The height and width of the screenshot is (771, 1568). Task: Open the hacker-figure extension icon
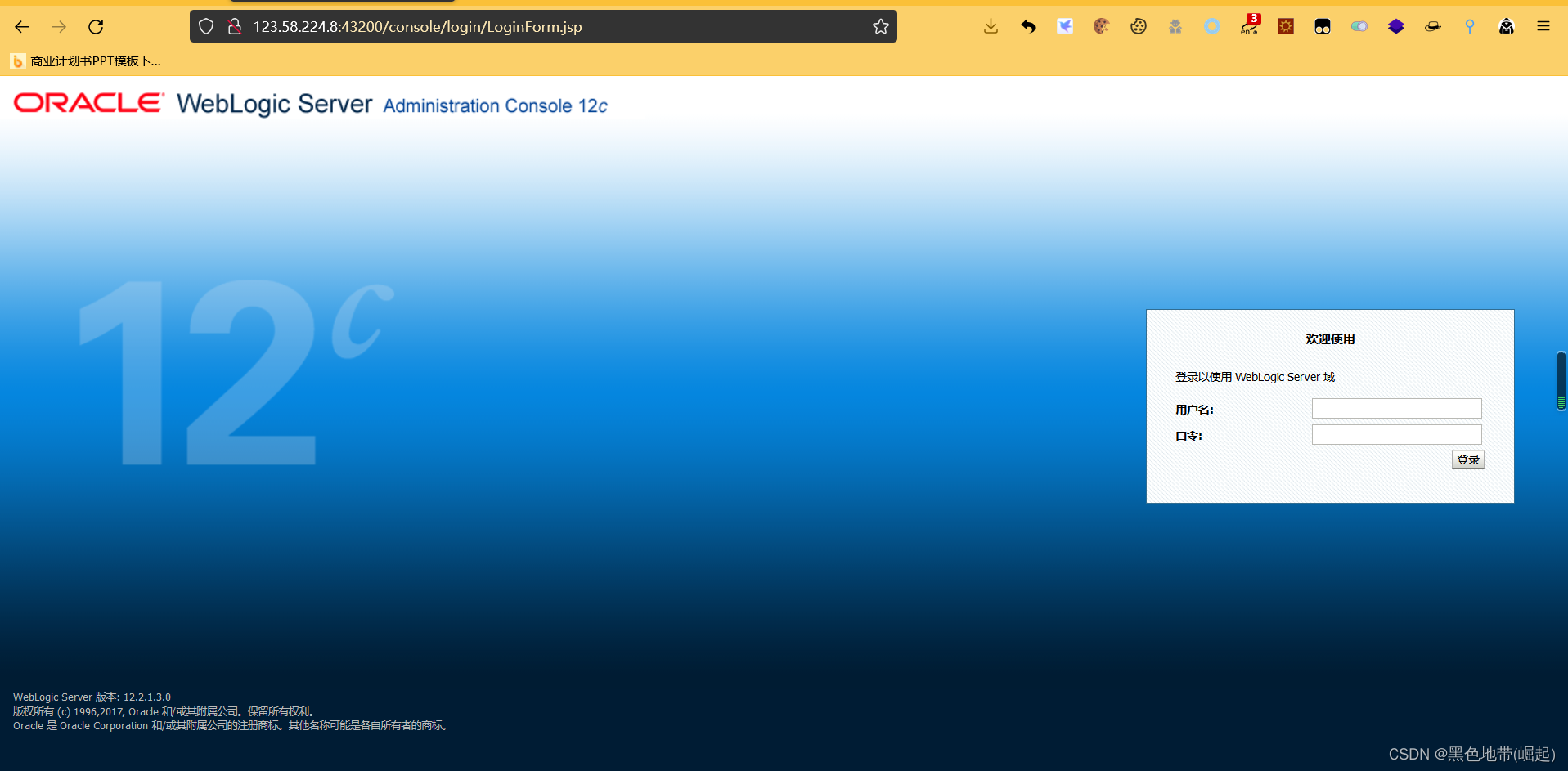coord(1507,26)
